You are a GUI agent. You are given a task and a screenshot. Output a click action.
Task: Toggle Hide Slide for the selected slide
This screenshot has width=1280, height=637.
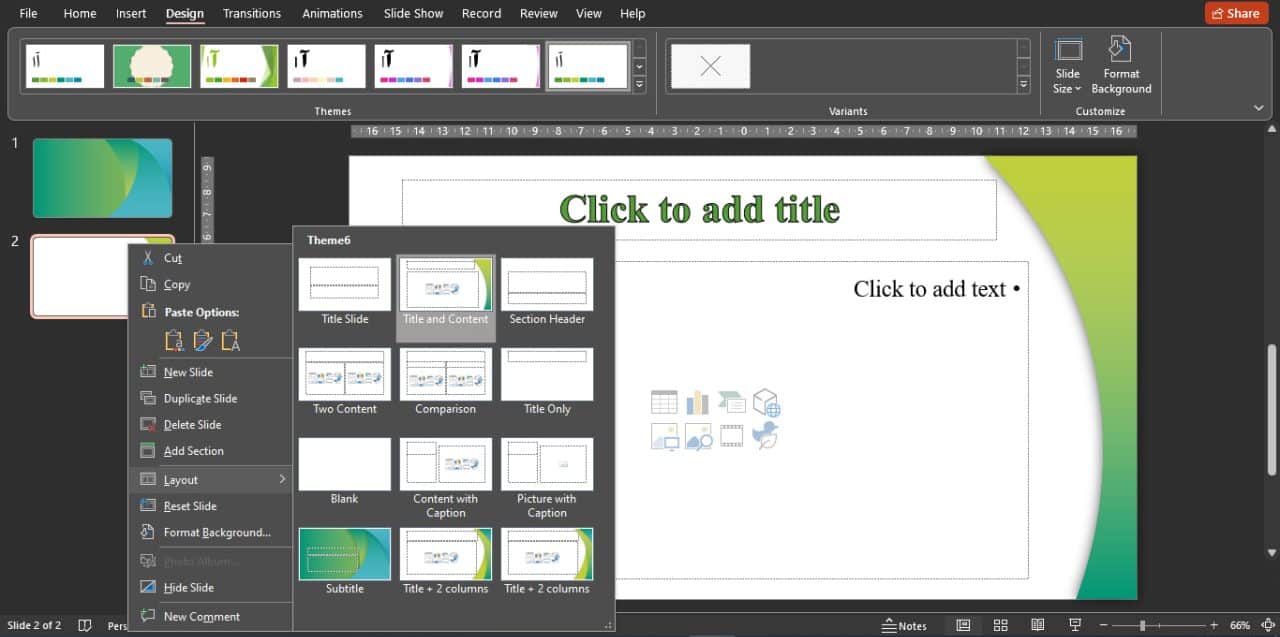point(189,587)
